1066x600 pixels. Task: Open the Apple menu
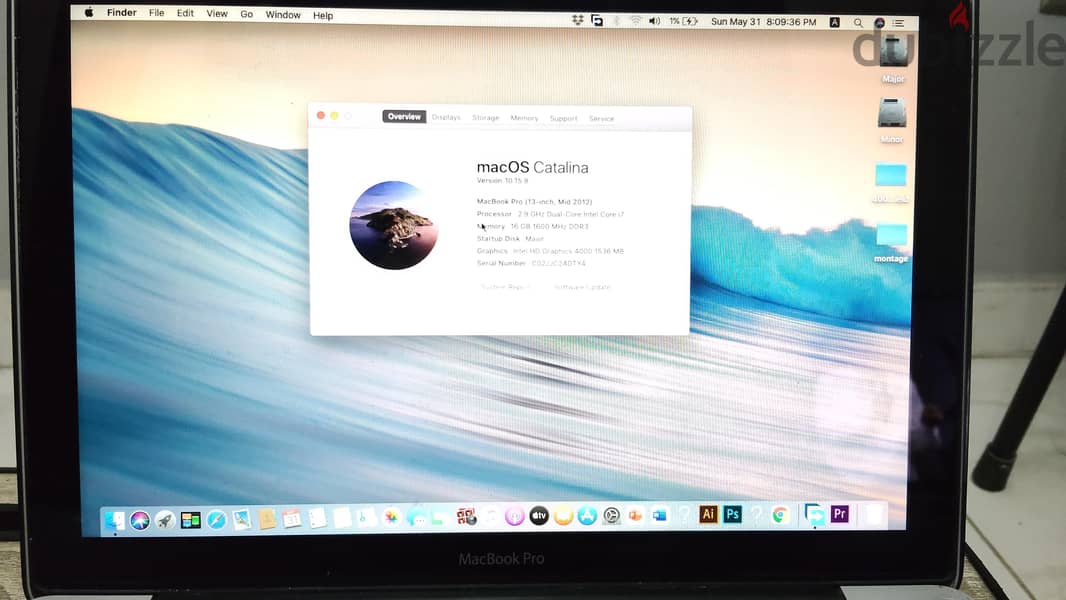[x=89, y=12]
